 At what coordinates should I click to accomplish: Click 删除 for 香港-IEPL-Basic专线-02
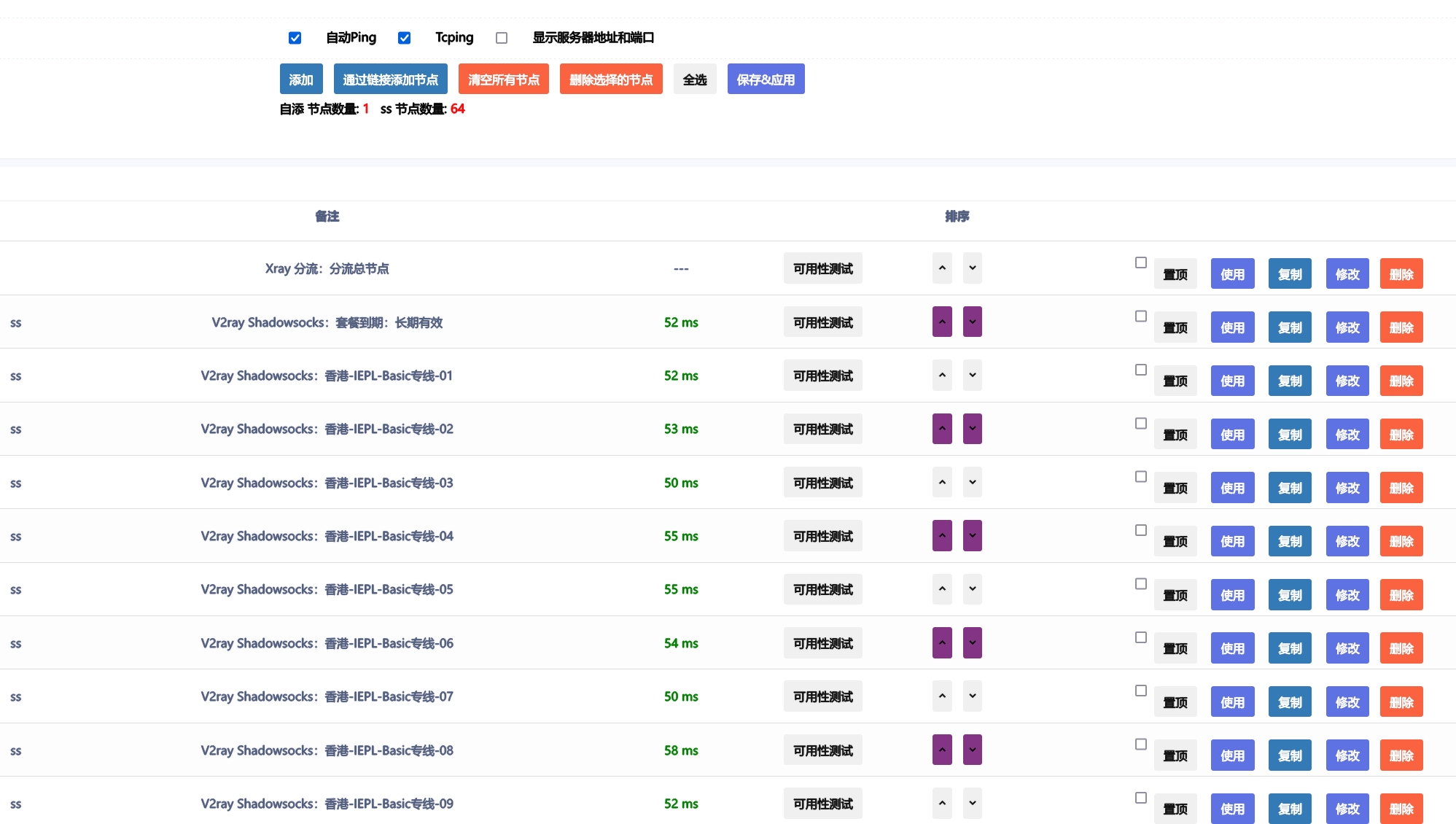pyautogui.click(x=1401, y=435)
